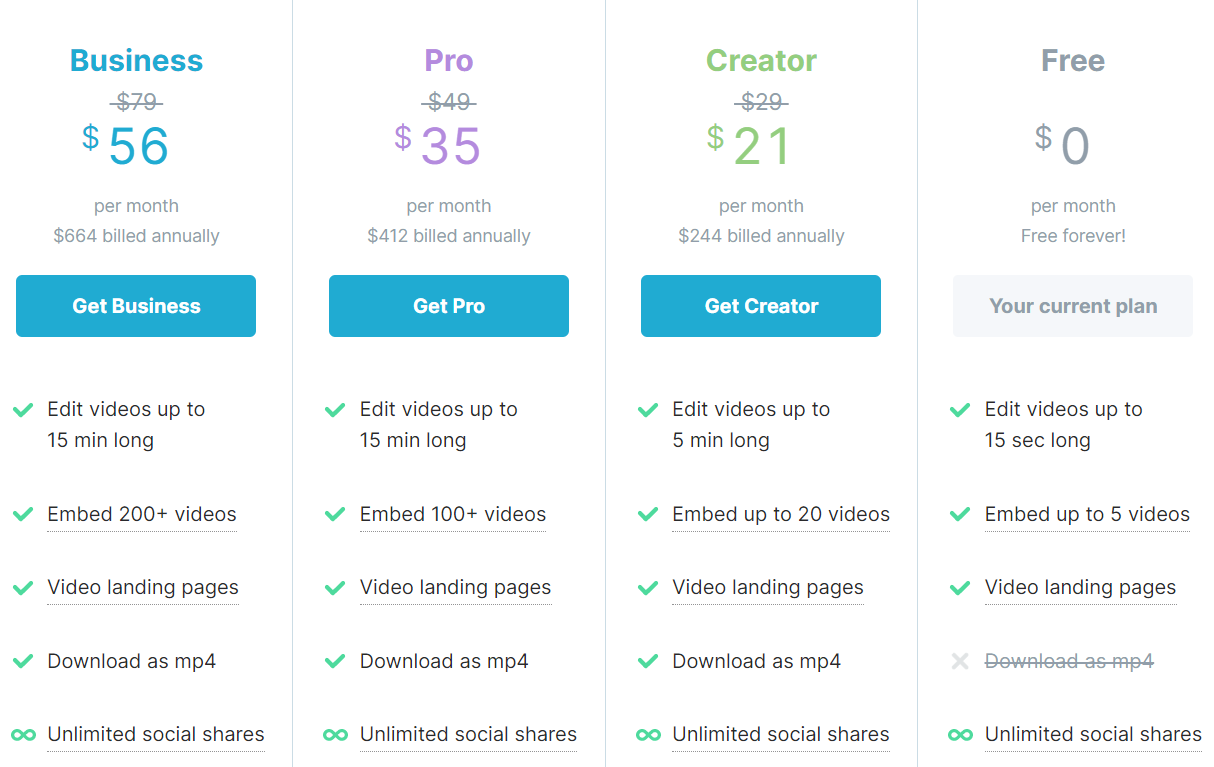This screenshot has width=1214, height=767.
Task: Click the infinity icon in Free column
Action: (960, 735)
